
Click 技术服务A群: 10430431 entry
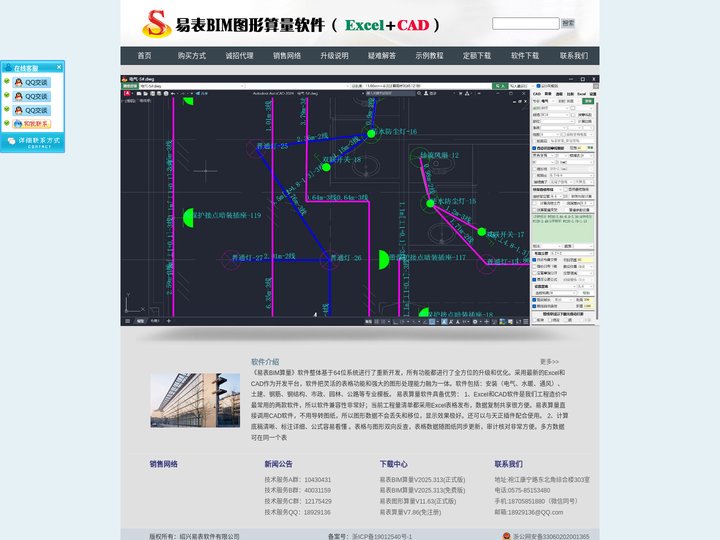point(298,480)
